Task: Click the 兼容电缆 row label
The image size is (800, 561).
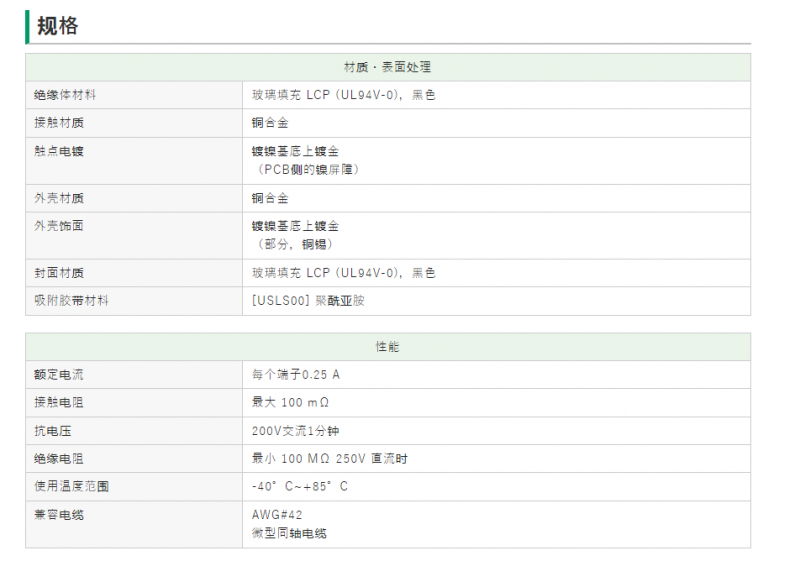Action: [59, 515]
